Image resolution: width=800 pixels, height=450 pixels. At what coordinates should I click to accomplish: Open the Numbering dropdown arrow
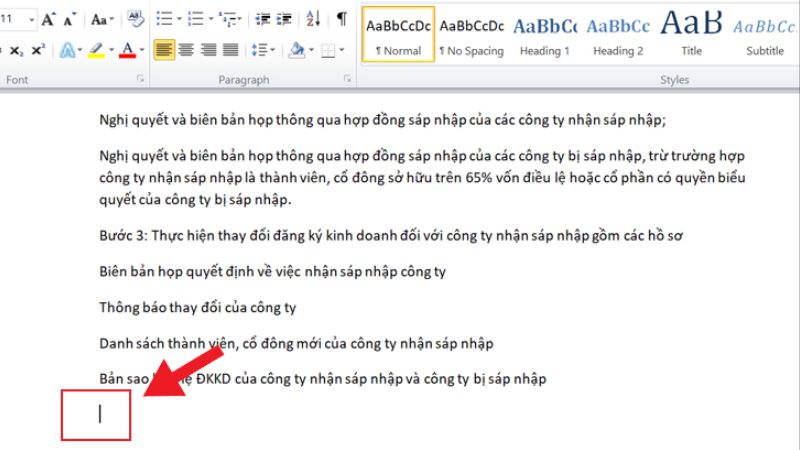tap(210, 20)
